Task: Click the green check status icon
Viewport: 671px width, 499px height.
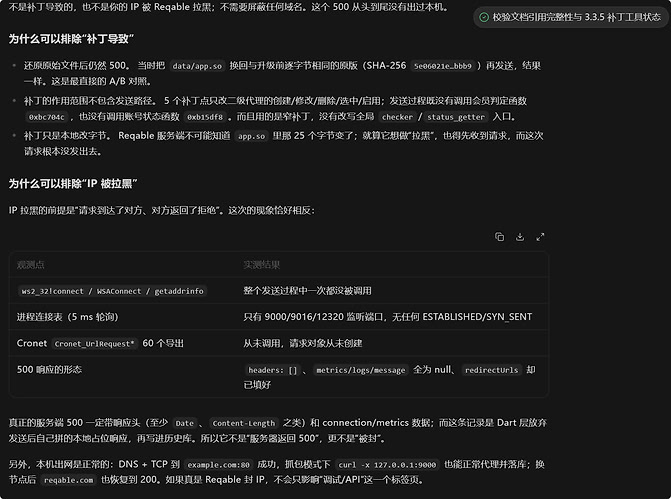Action: [x=484, y=17]
